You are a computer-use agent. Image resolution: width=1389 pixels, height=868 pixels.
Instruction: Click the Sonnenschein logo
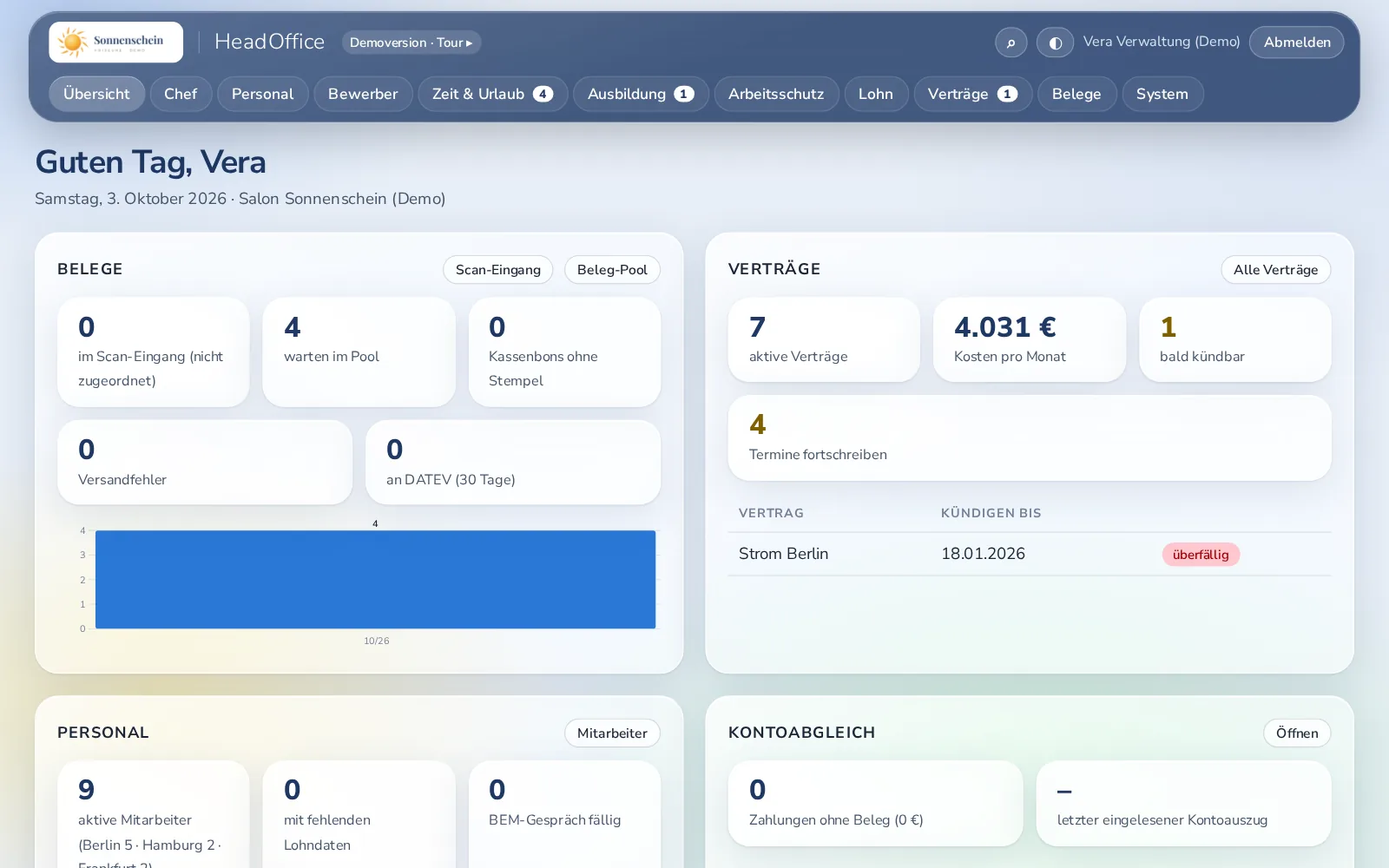click(x=115, y=42)
